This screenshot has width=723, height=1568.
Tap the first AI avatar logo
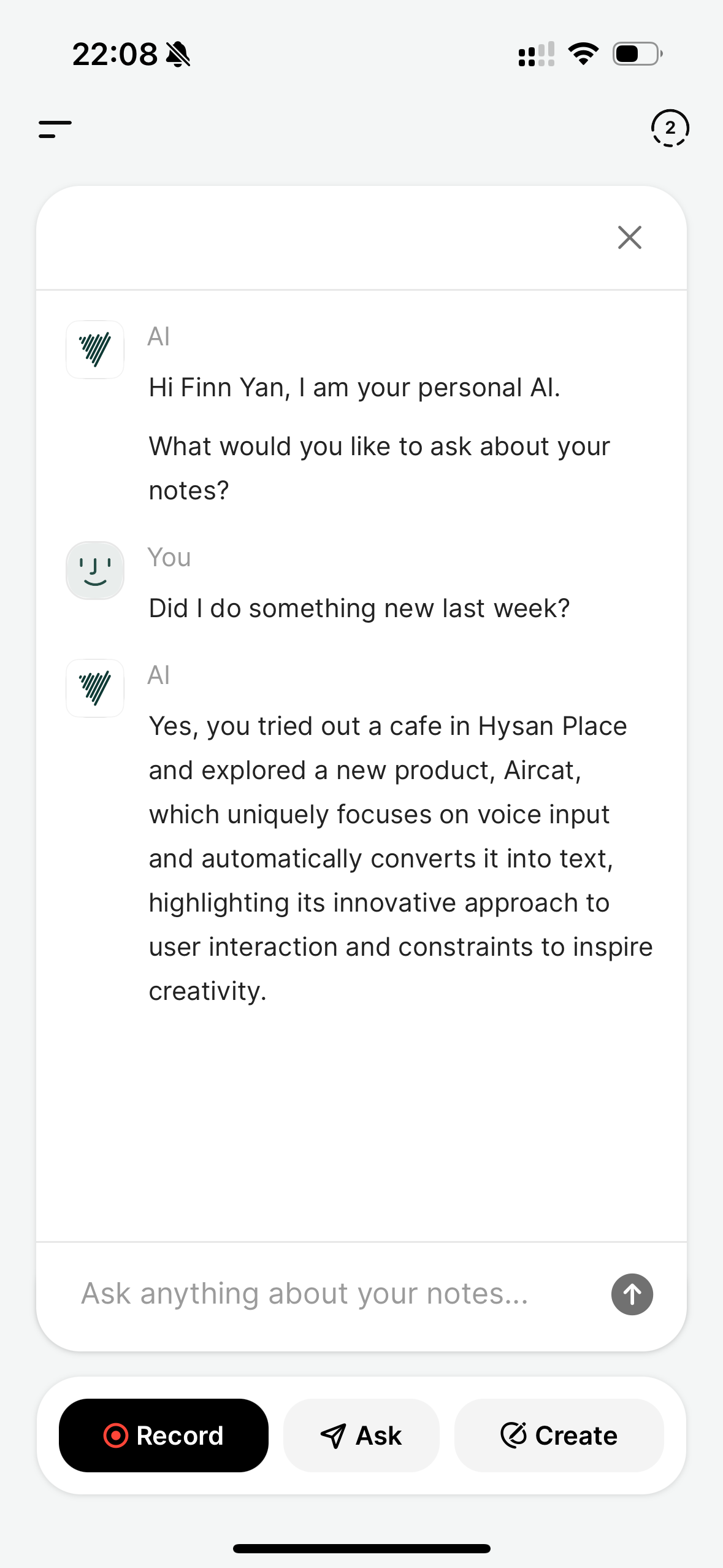pos(95,350)
